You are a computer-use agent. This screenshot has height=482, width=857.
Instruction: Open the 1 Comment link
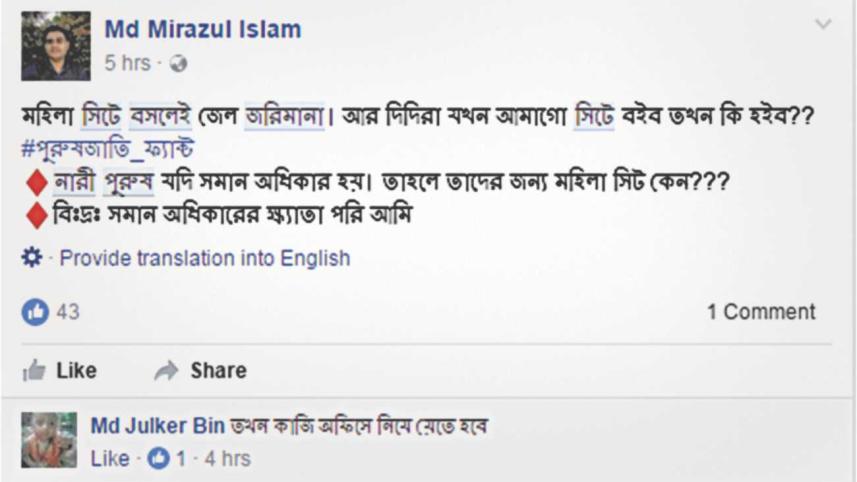(x=760, y=312)
